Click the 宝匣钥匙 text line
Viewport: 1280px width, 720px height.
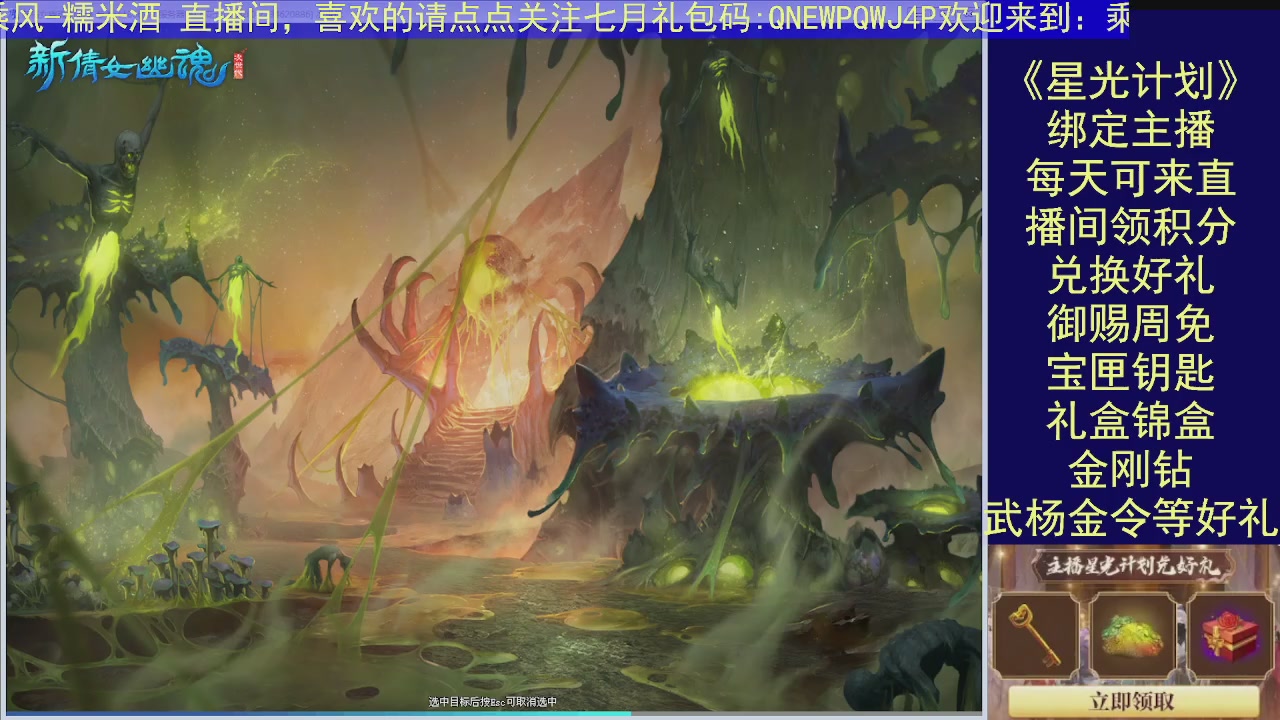(1131, 373)
